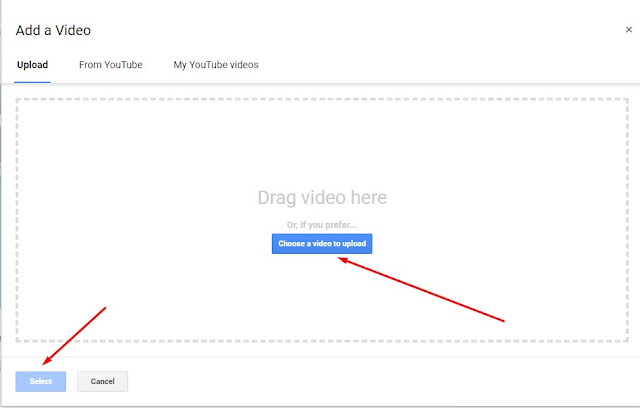The height and width of the screenshot is (408, 640).
Task: Switch to the Upload tab
Action: pos(32,65)
